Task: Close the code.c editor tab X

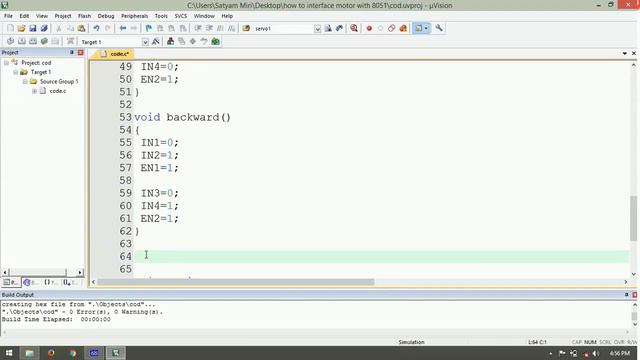Action: tap(634, 53)
